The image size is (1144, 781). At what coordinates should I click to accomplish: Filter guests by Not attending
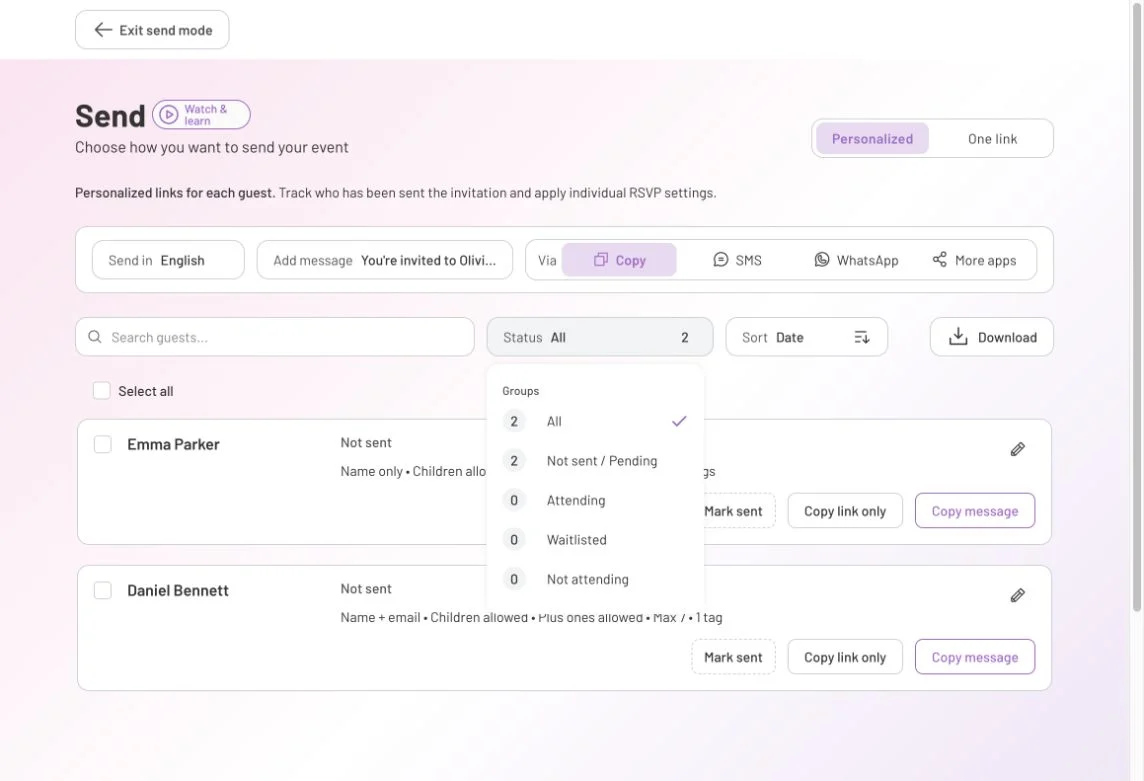point(595,579)
